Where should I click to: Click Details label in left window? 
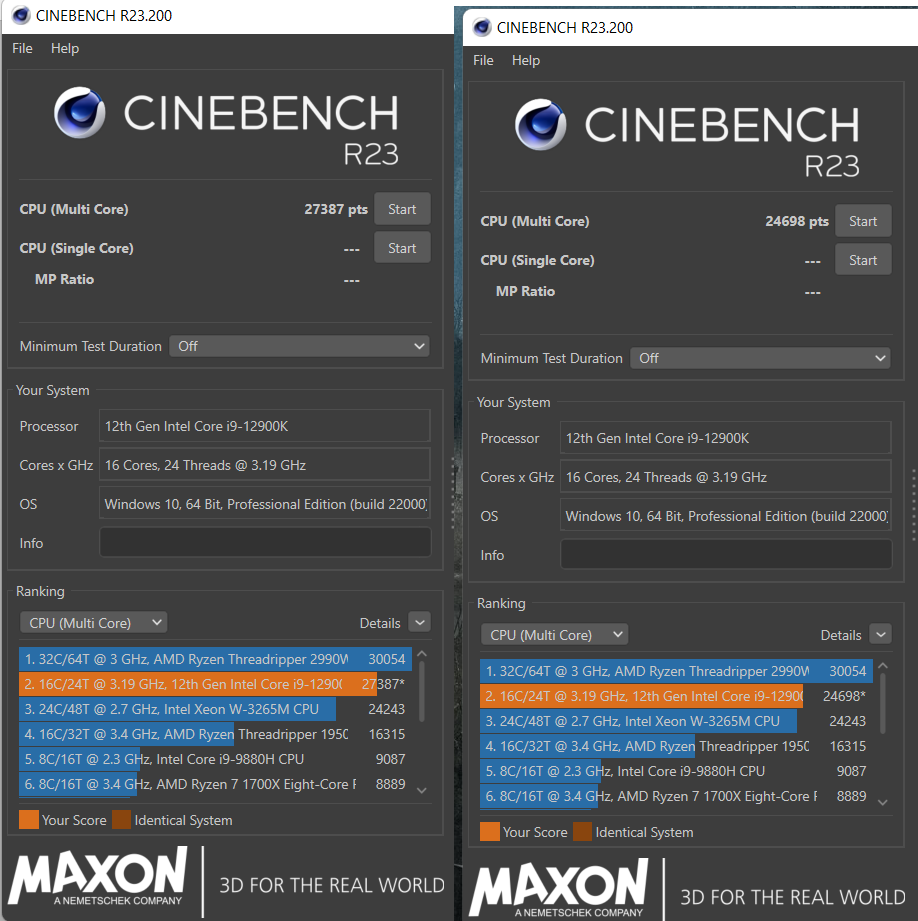point(380,623)
